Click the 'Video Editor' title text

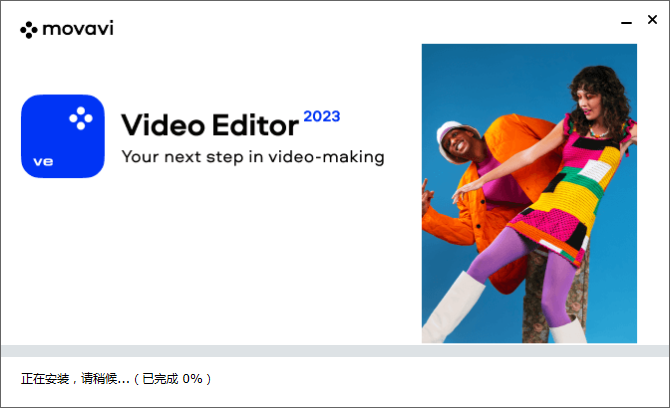[210, 125]
